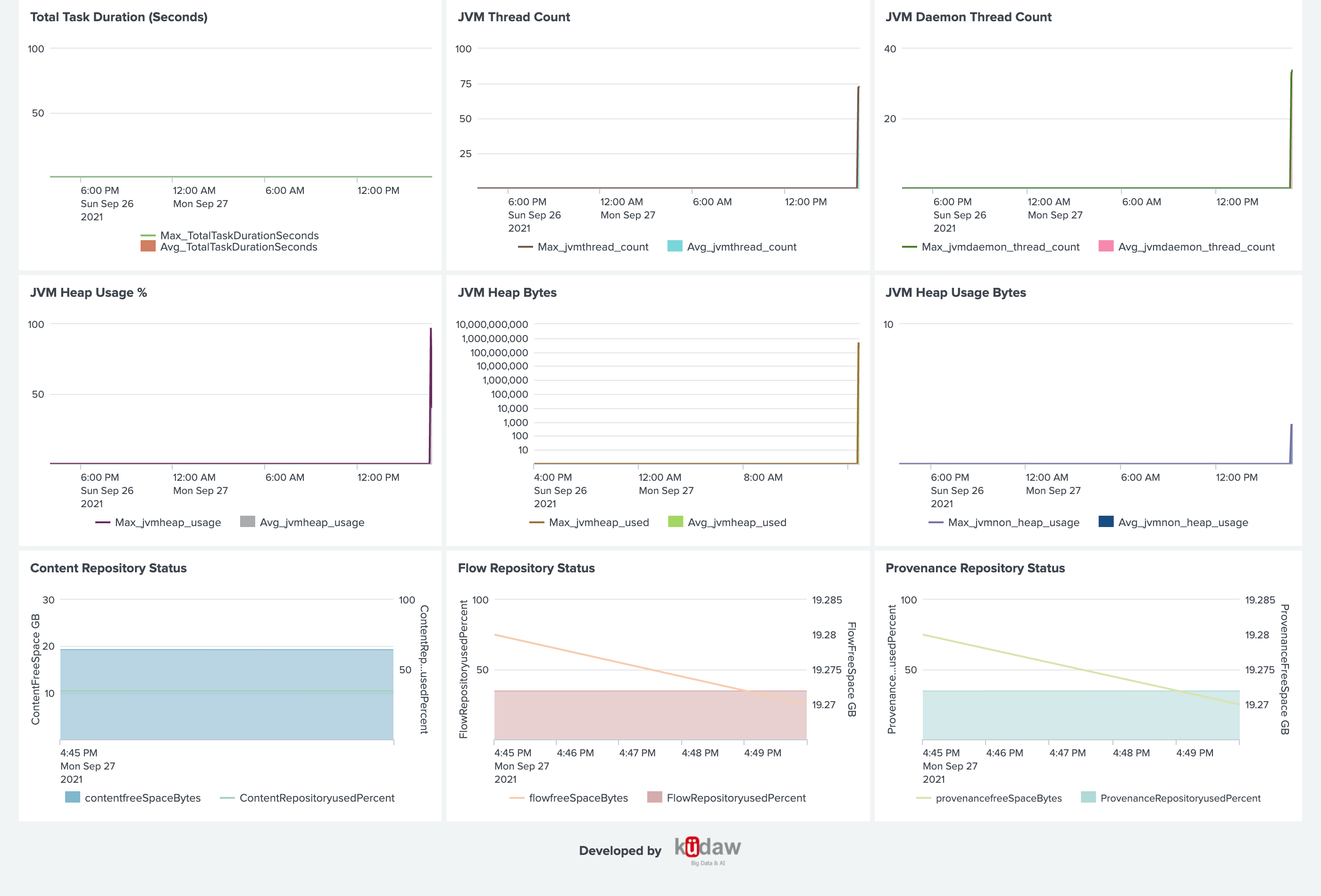
Task: Click the Provenance Repository Status title
Action: pos(975,568)
